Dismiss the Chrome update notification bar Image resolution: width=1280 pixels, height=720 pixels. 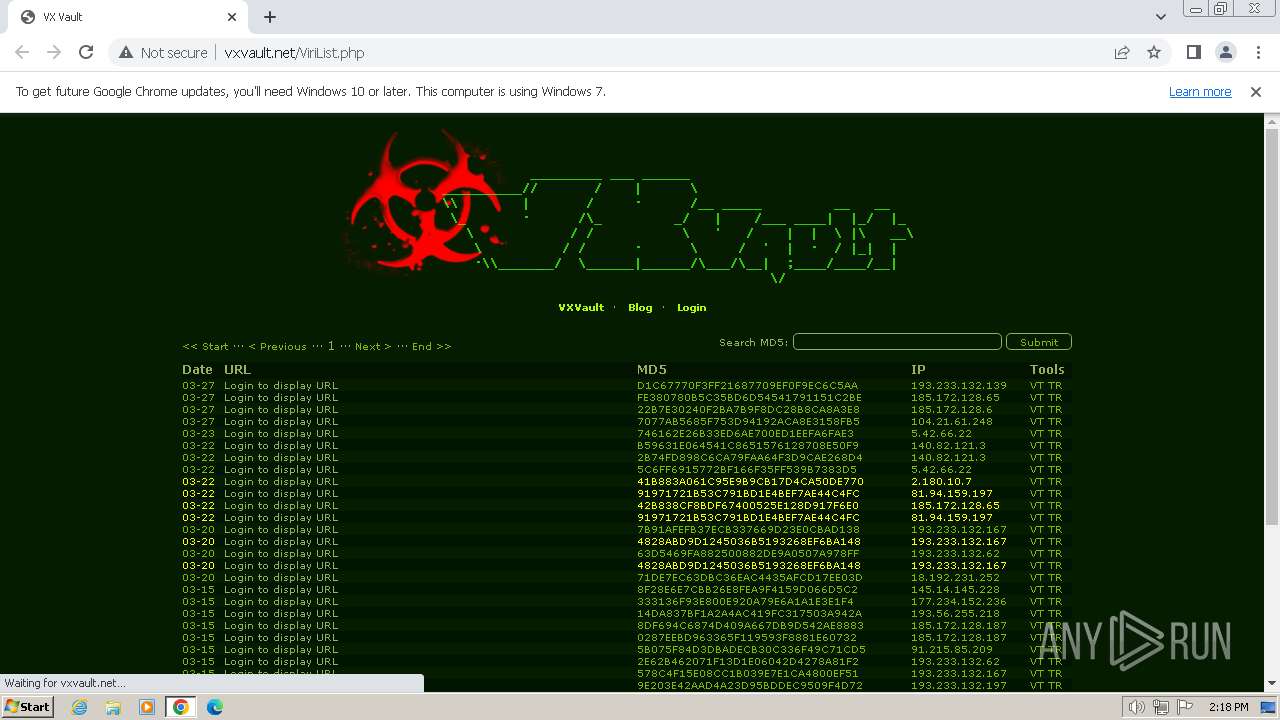pos(1256,91)
